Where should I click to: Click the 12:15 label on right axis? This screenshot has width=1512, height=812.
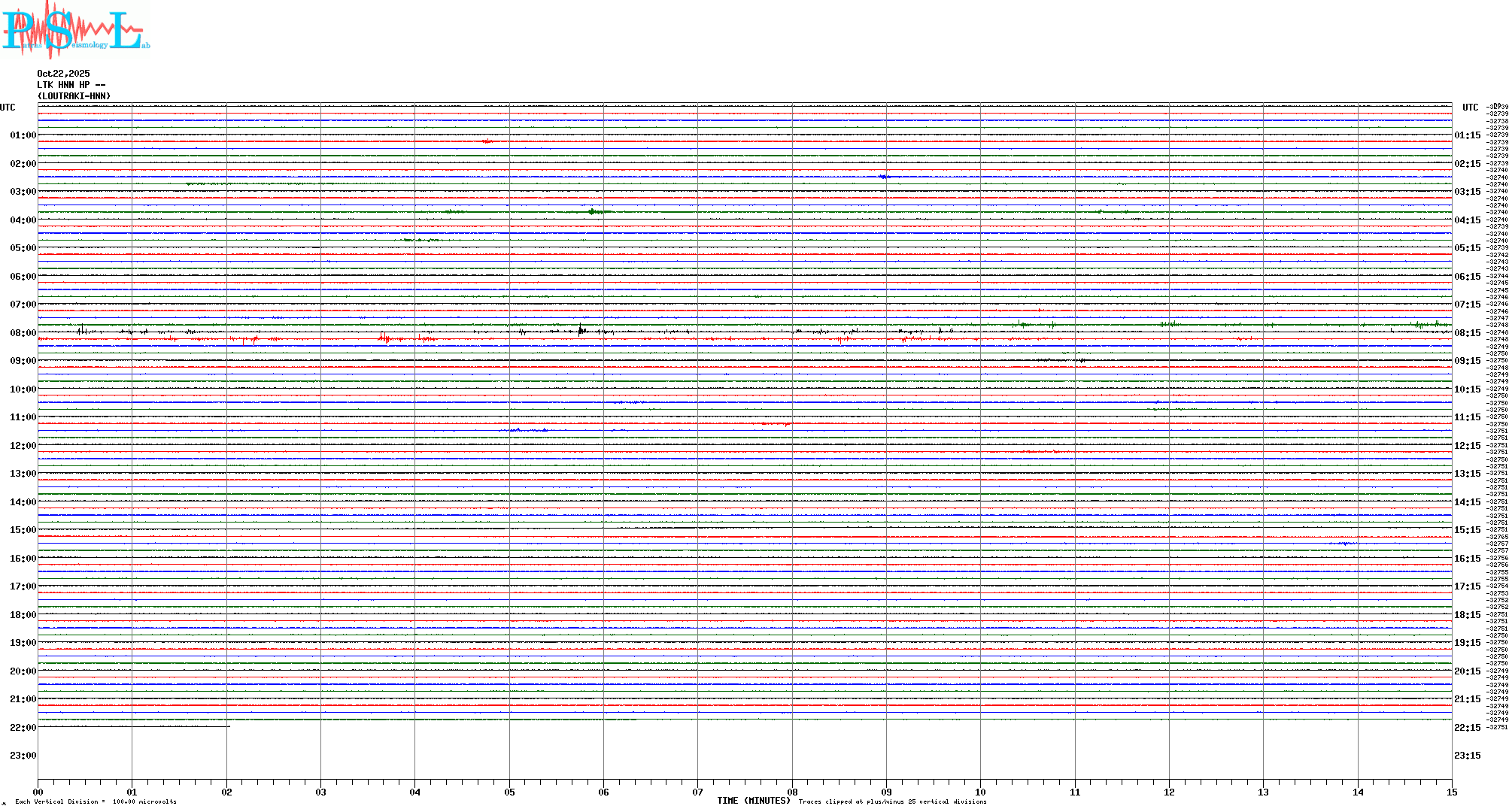pyautogui.click(x=1467, y=446)
